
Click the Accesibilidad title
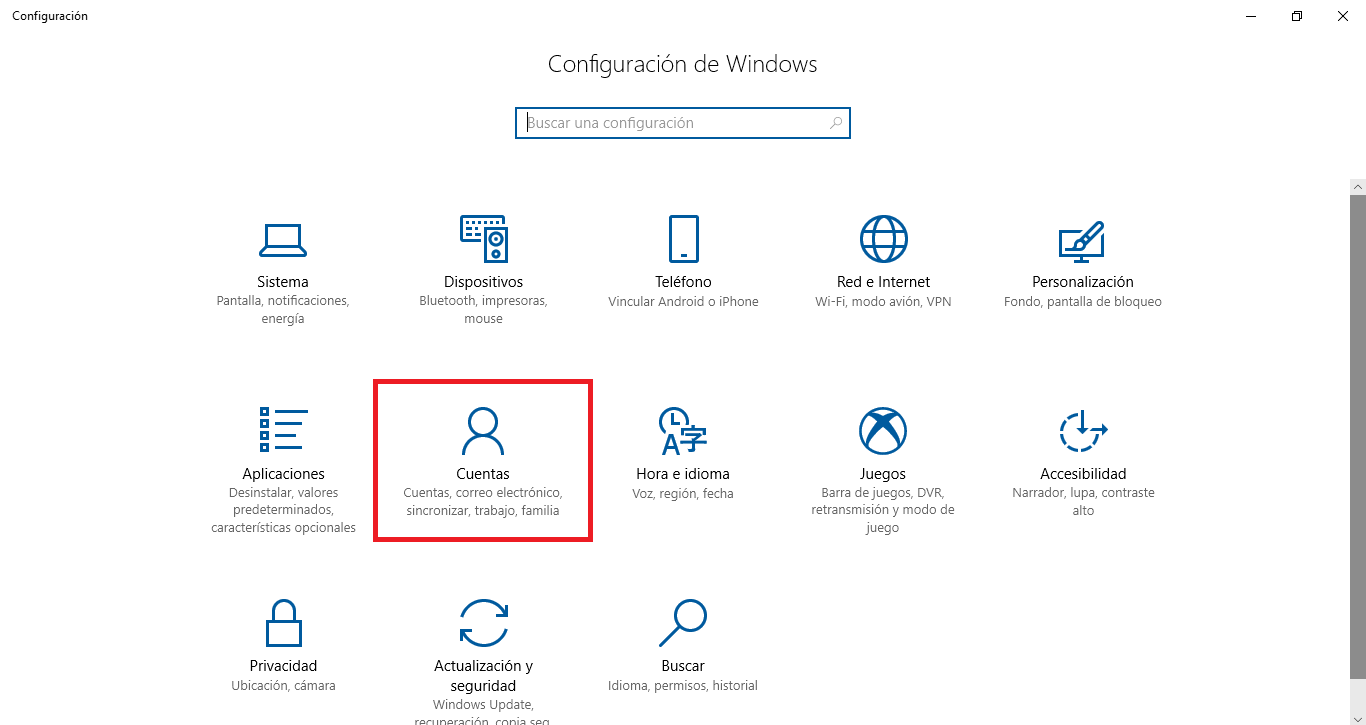click(x=1083, y=474)
